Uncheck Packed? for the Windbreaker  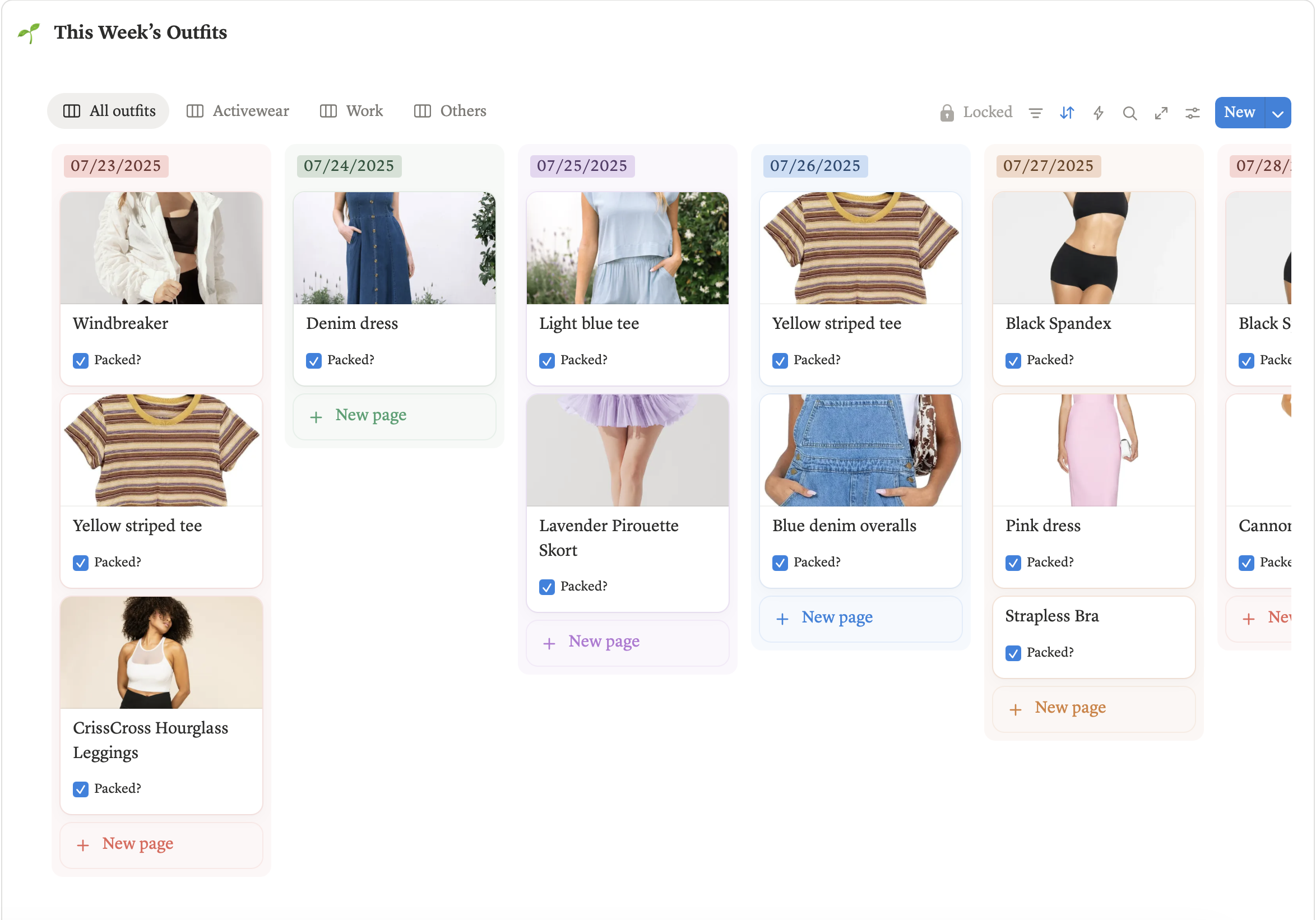pyautogui.click(x=81, y=360)
